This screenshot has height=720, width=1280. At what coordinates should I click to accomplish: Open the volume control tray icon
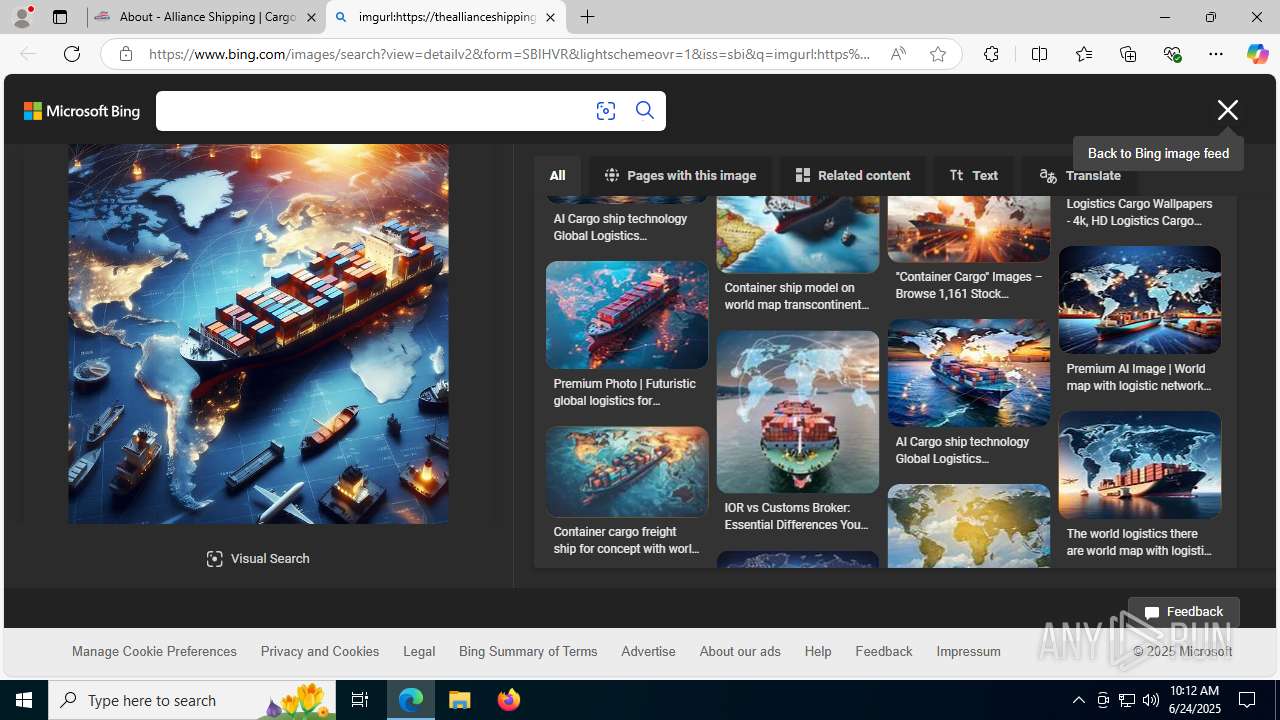(1151, 700)
